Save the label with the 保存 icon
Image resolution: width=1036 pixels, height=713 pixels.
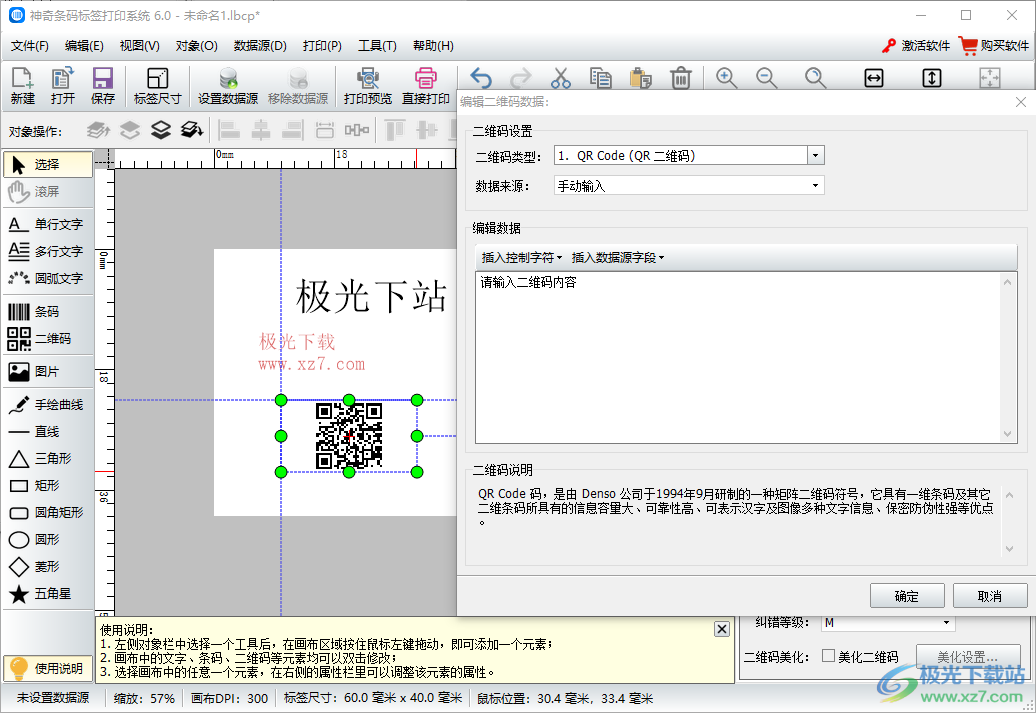click(x=102, y=86)
